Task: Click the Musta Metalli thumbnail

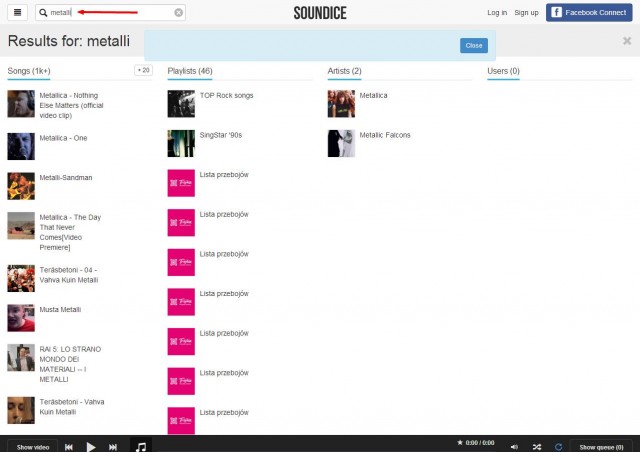Action: pyautogui.click(x=21, y=318)
